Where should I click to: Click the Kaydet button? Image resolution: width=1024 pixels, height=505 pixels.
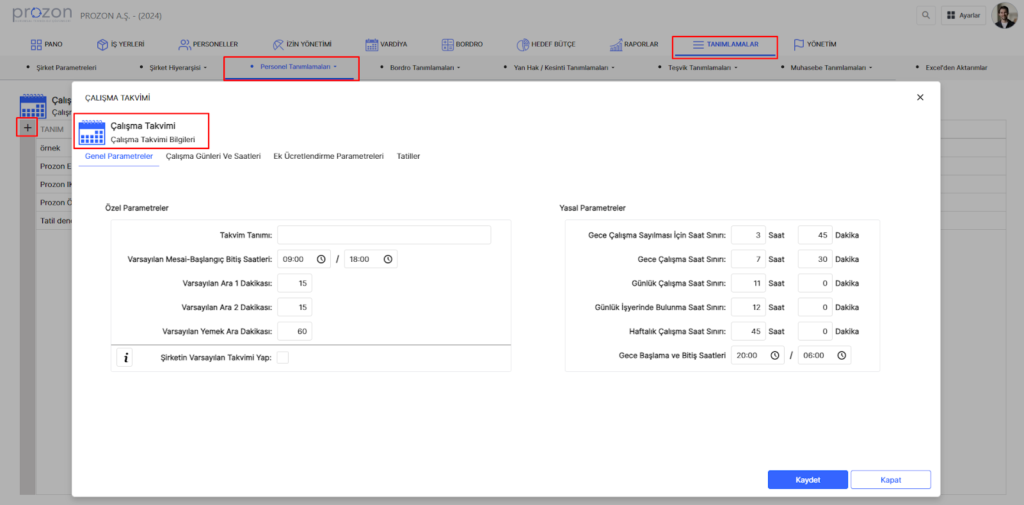tap(808, 480)
